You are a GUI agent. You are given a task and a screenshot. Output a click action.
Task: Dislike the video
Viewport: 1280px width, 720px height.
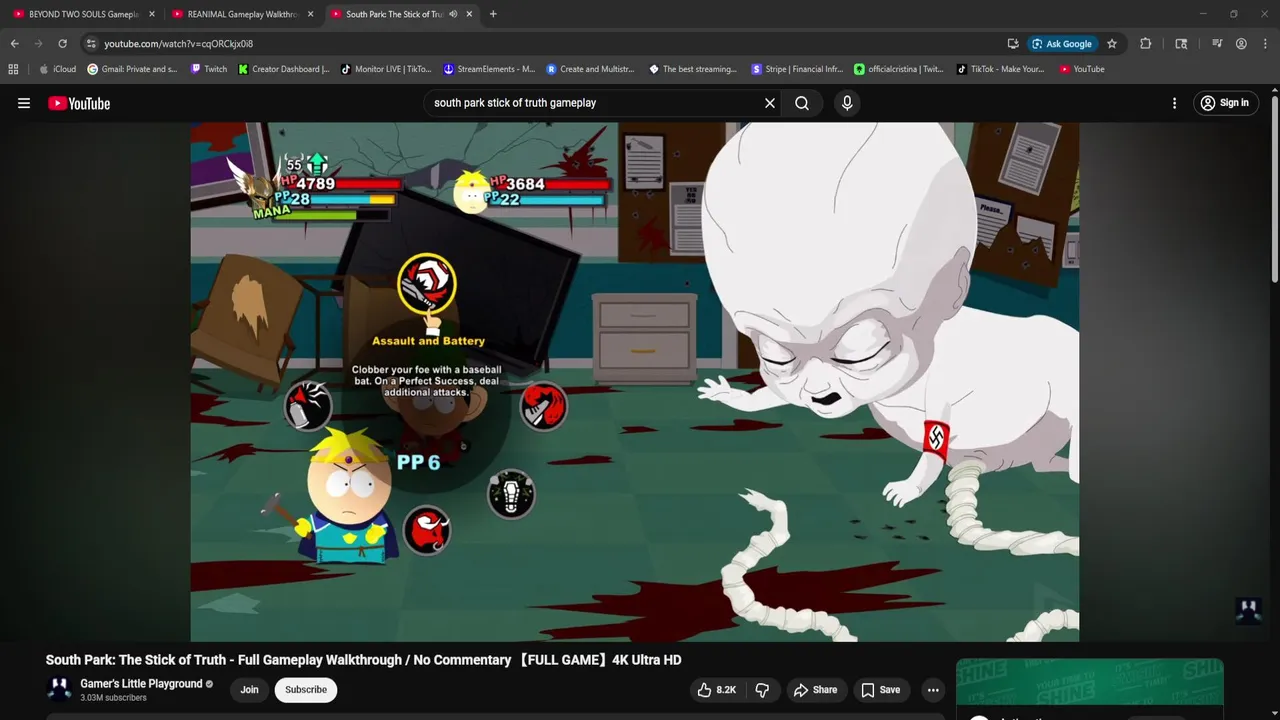pos(762,690)
